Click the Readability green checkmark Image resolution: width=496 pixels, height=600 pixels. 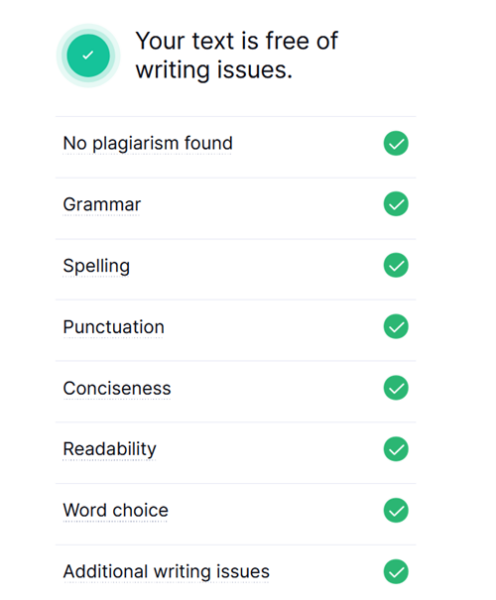point(396,449)
